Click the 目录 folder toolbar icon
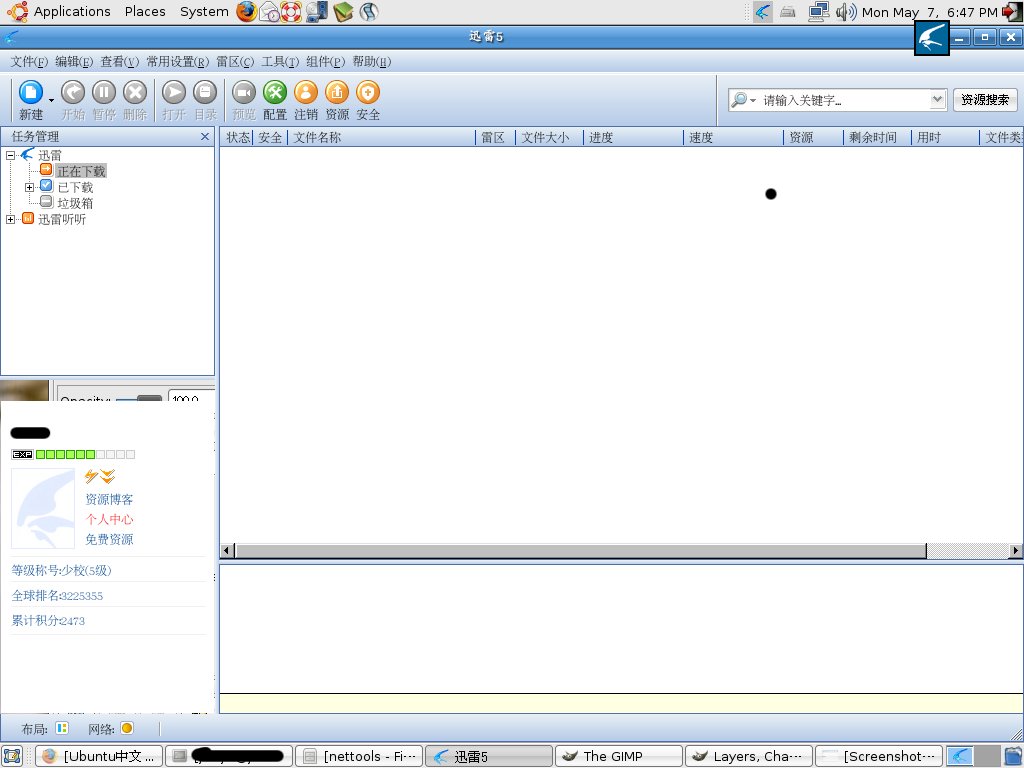1024x768 pixels. point(205,93)
